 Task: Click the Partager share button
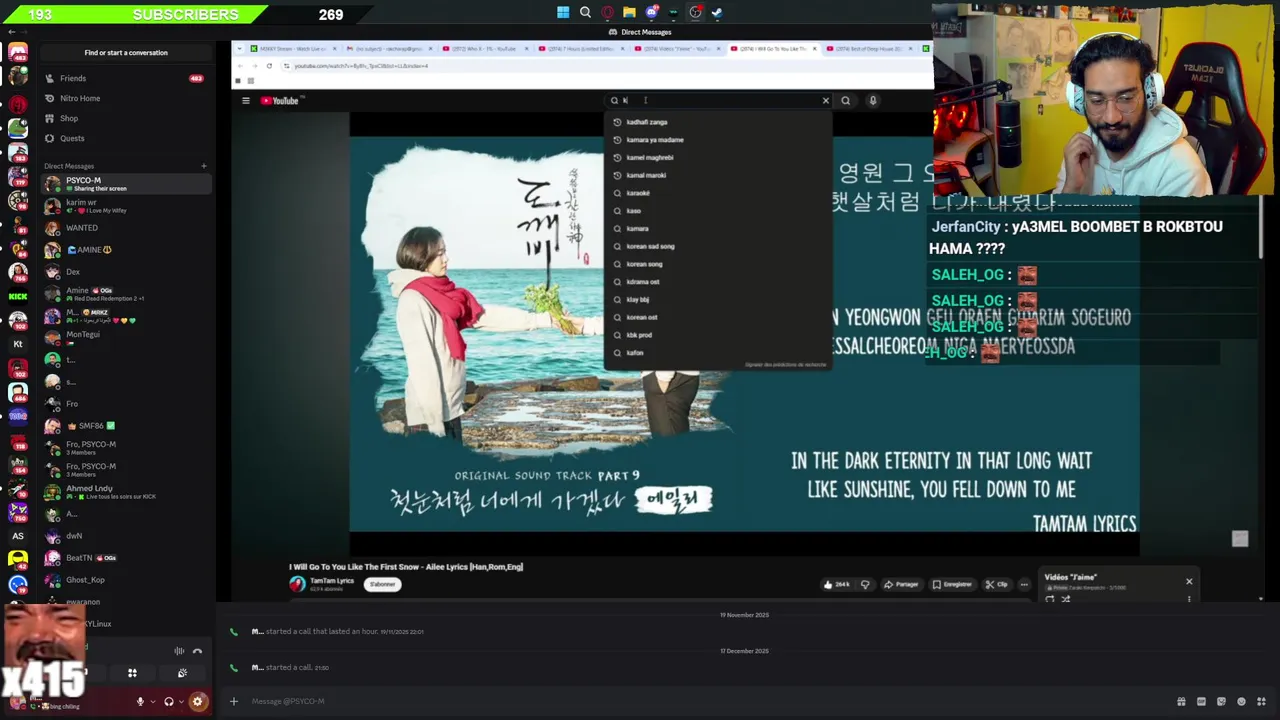pos(901,584)
